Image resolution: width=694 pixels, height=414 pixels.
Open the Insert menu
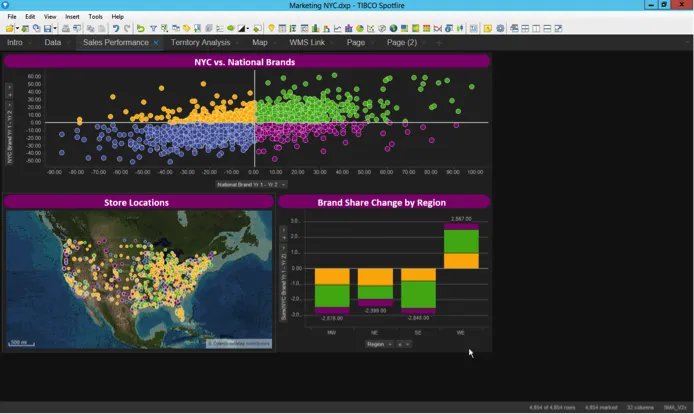[x=72, y=16]
